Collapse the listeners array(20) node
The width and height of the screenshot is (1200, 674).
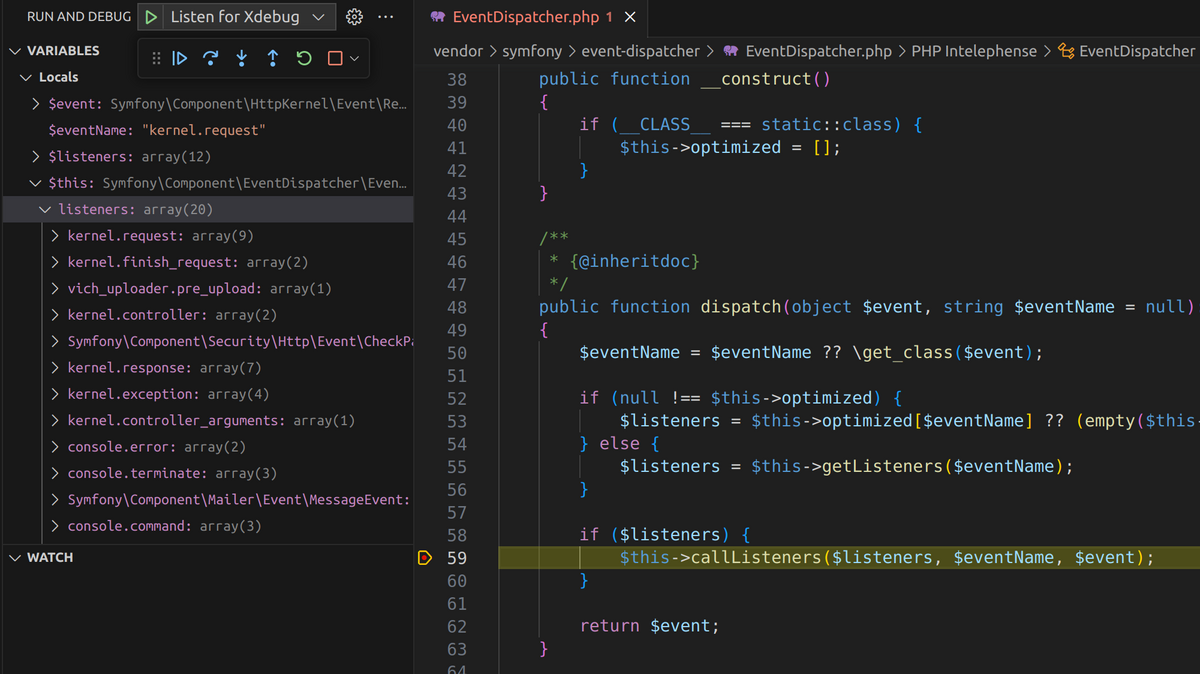[x=45, y=210]
